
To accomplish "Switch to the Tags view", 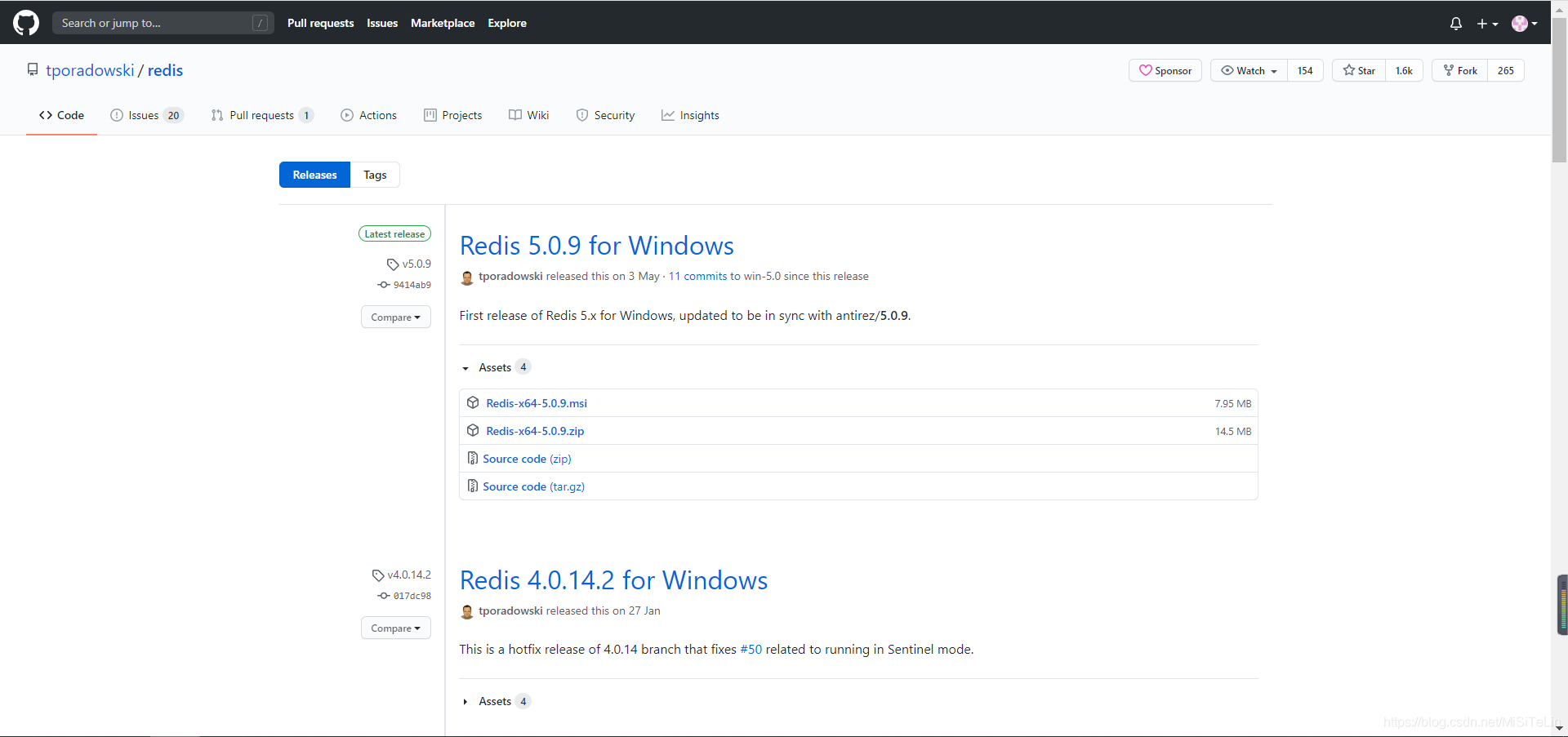I will point(375,175).
